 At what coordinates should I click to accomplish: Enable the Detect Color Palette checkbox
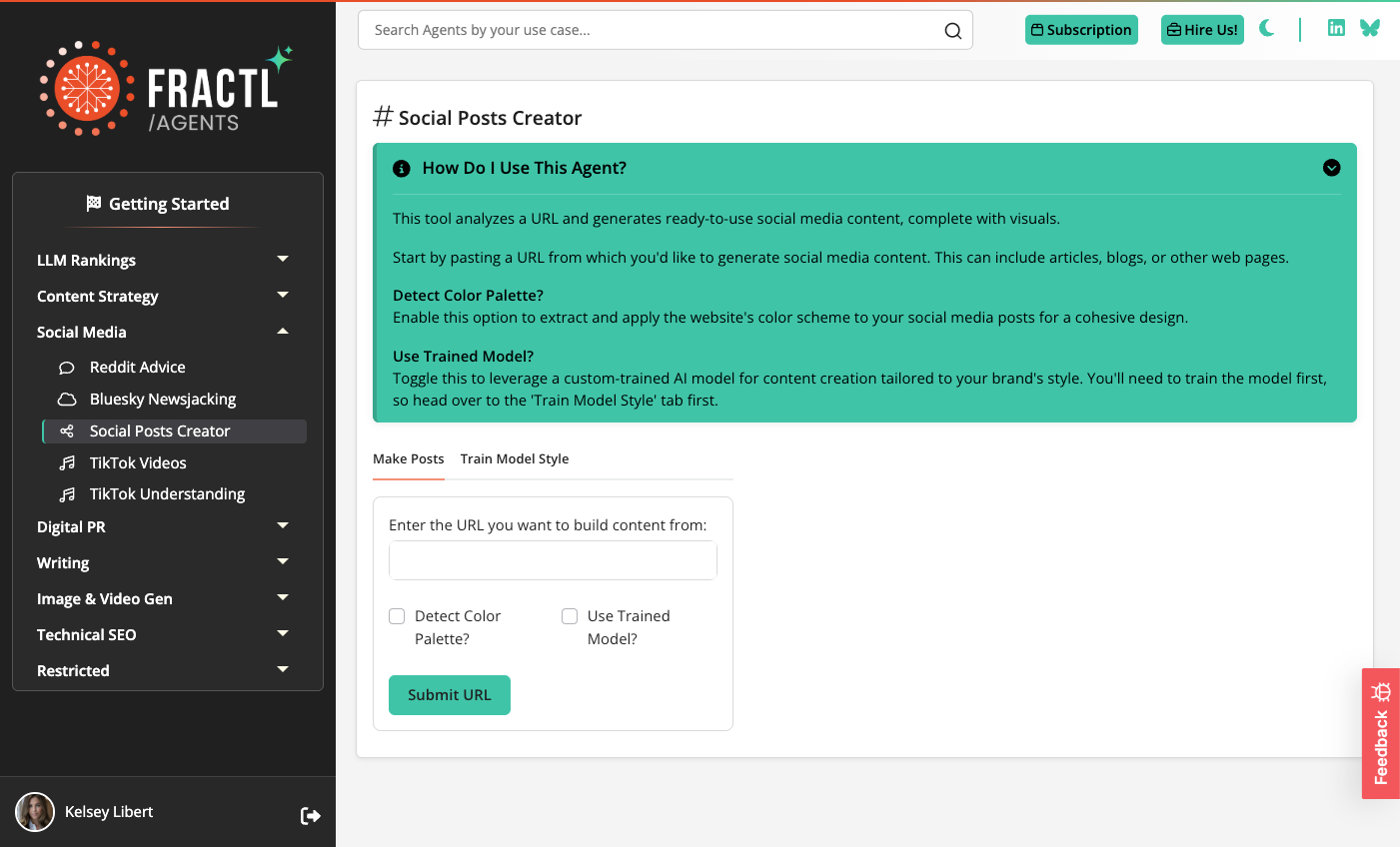397,616
